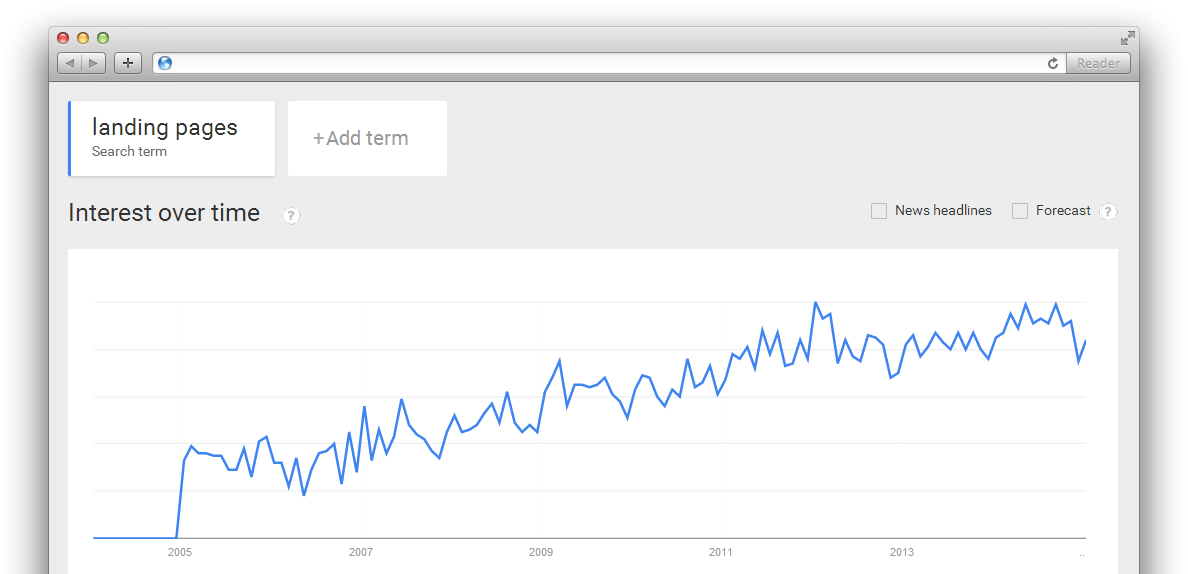Image resolution: width=1188 pixels, height=574 pixels.
Task: Toggle the Forecast checkbox
Action: [x=1020, y=211]
